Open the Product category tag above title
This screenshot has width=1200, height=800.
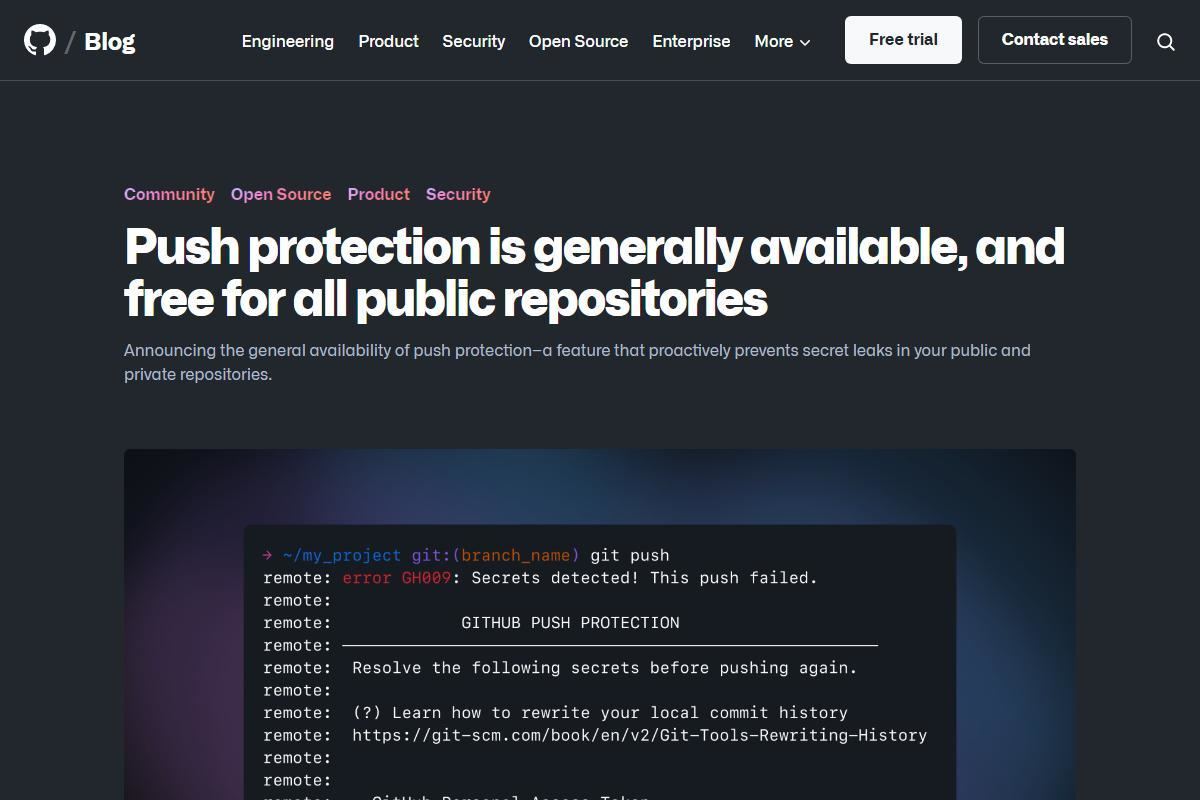(x=379, y=194)
